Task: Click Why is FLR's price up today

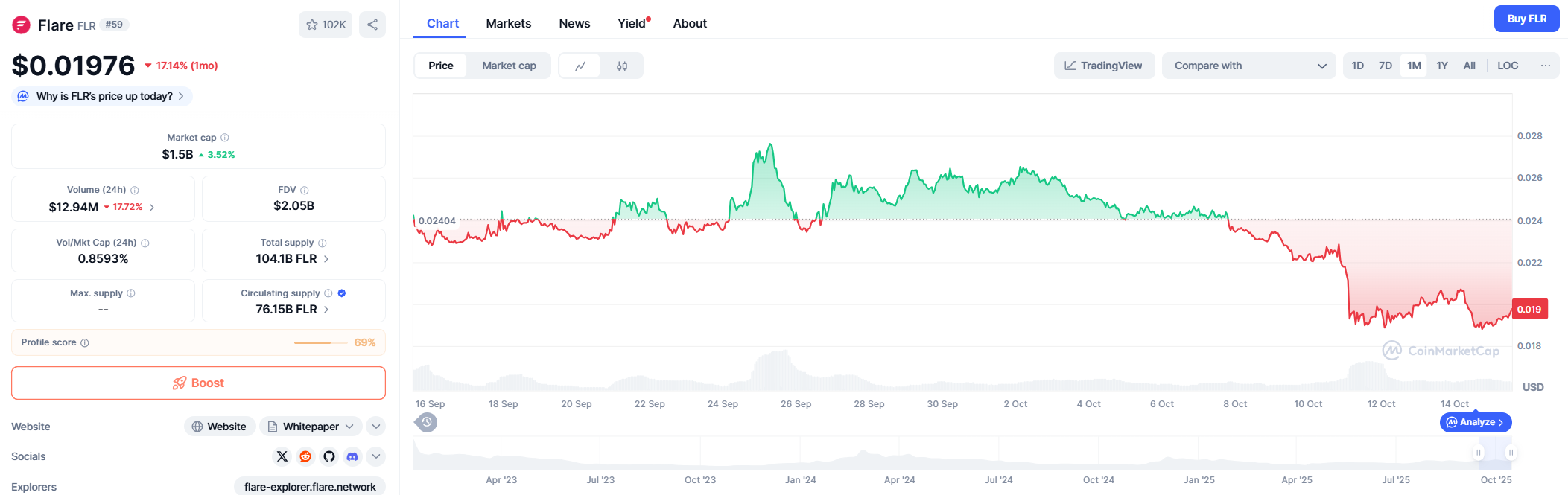Action: click(x=102, y=96)
